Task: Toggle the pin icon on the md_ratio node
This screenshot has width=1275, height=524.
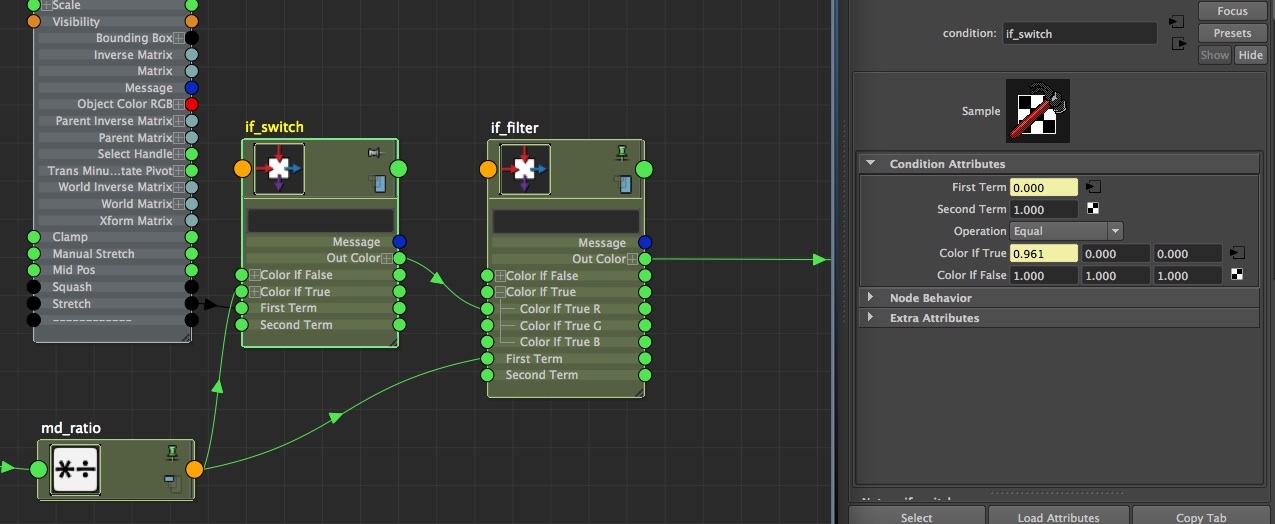Action: tap(173, 454)
